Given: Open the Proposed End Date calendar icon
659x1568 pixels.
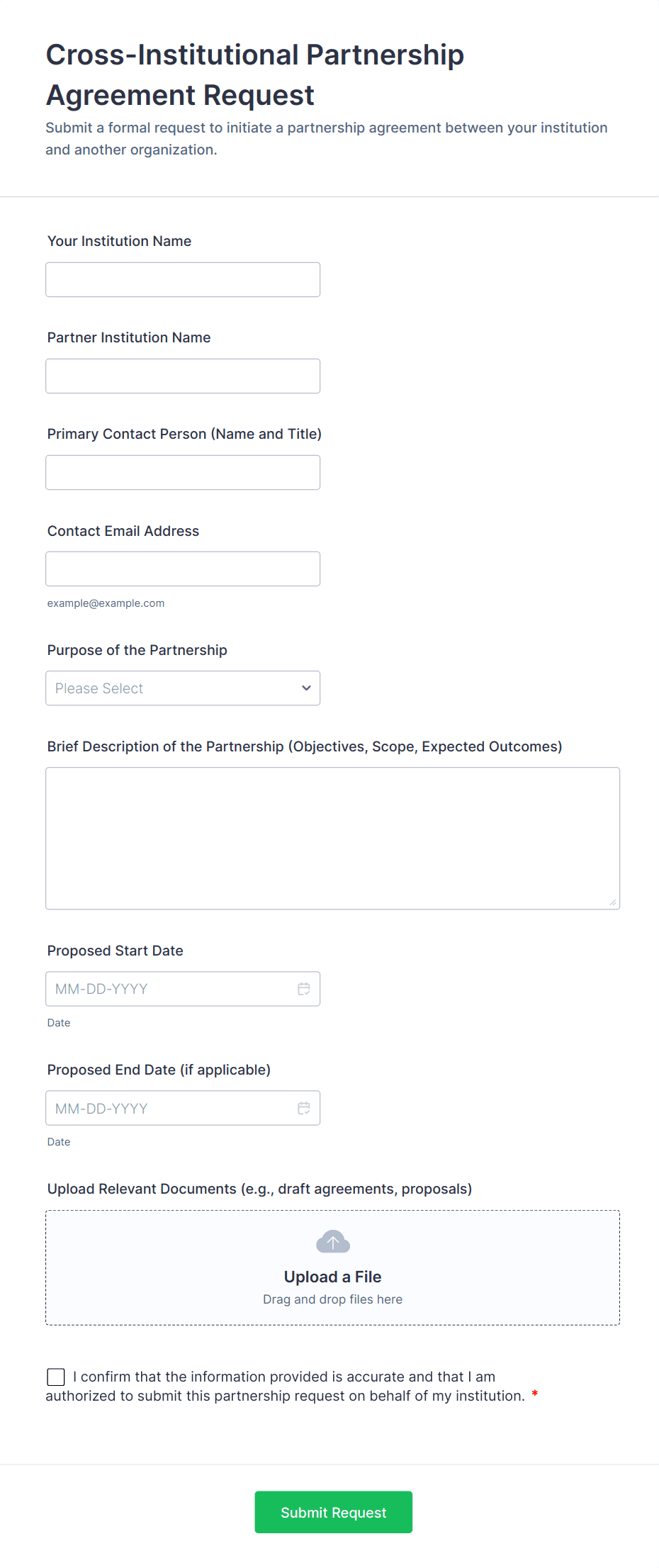Looking at the screenshot, I should [304, 1107].
